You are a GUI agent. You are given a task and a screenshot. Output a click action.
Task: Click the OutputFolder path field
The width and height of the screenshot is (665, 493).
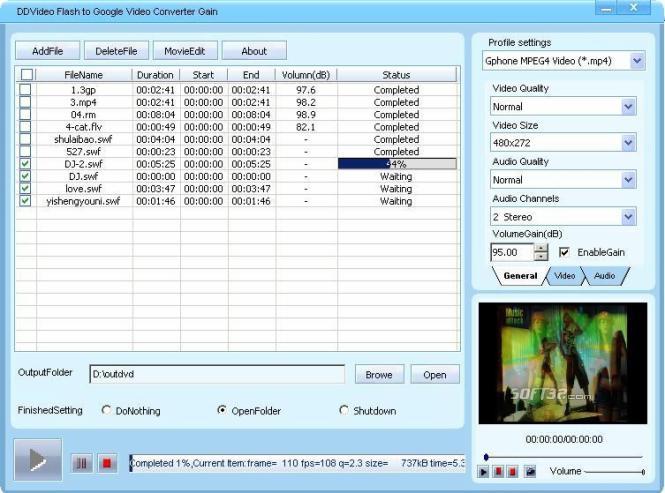click(x=217, y=374)
